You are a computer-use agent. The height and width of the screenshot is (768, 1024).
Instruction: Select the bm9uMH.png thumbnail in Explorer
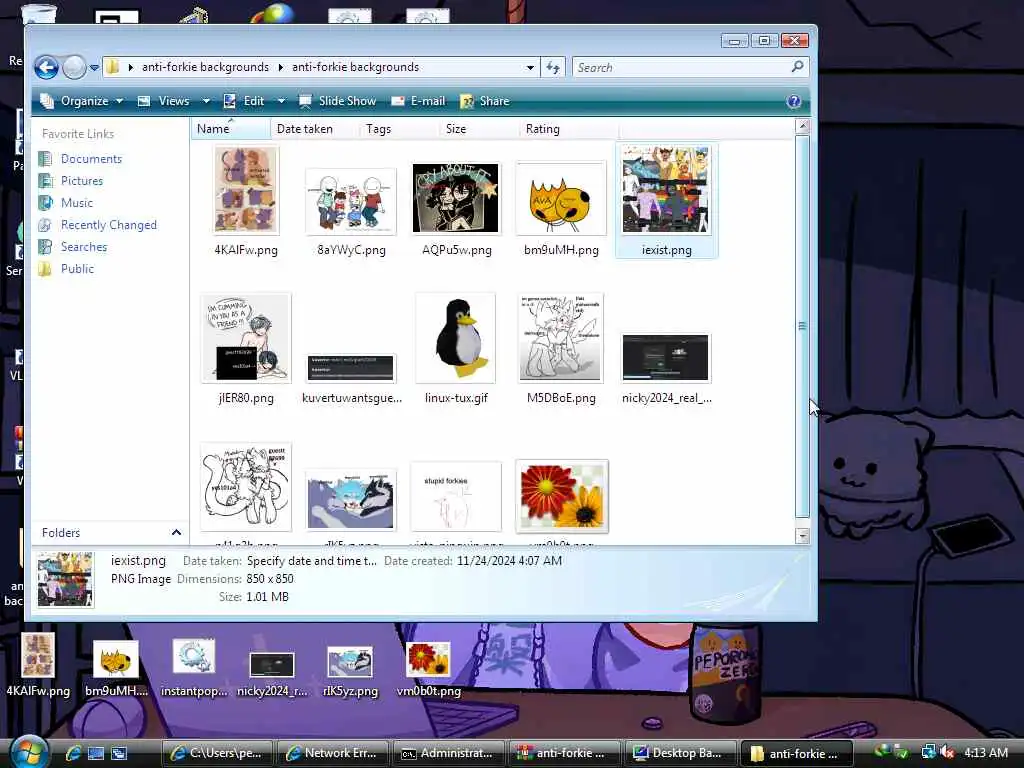561,199
